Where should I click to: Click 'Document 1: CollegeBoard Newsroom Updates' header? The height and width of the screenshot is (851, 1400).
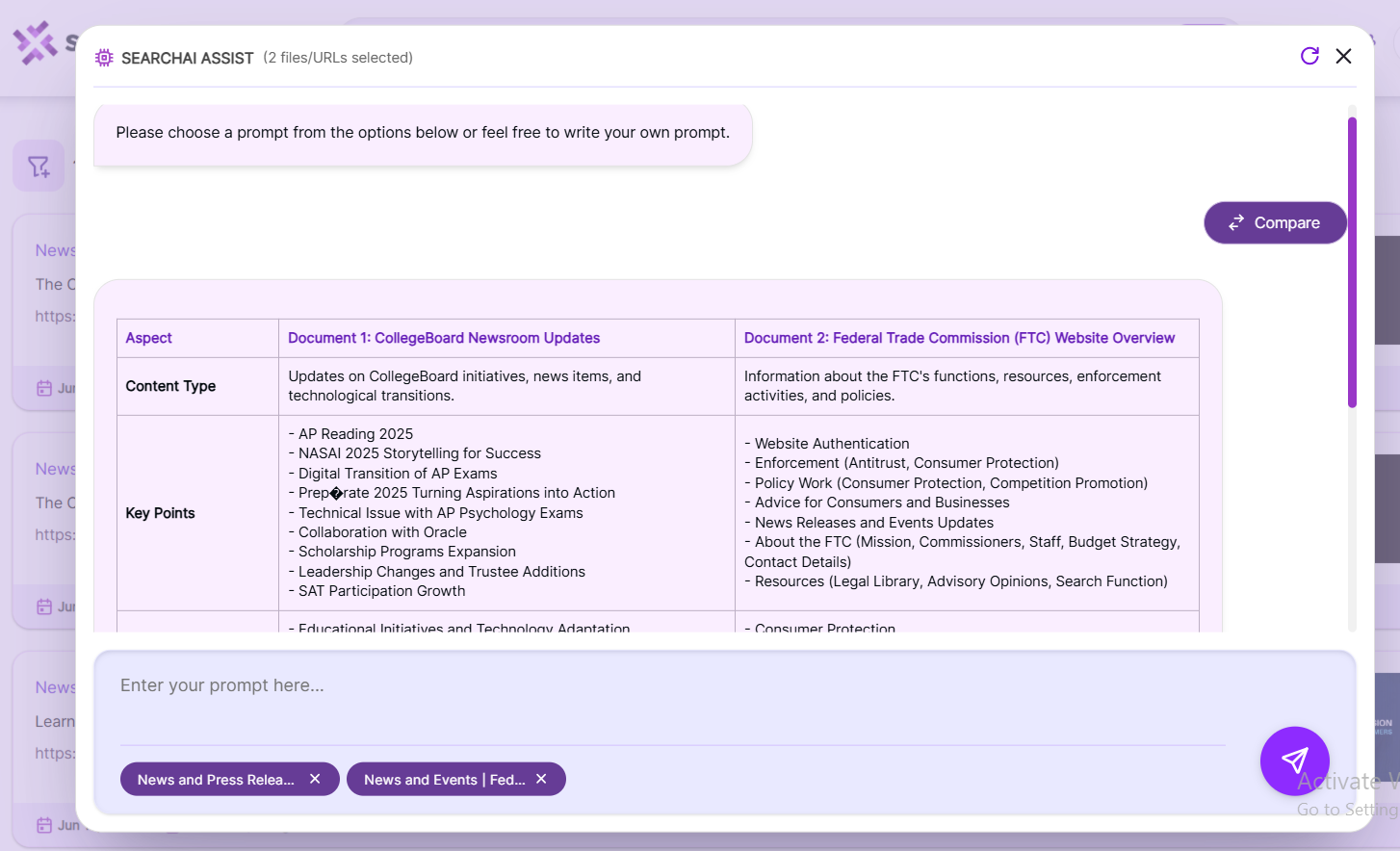pyautogui.click(x=444, y=338)
